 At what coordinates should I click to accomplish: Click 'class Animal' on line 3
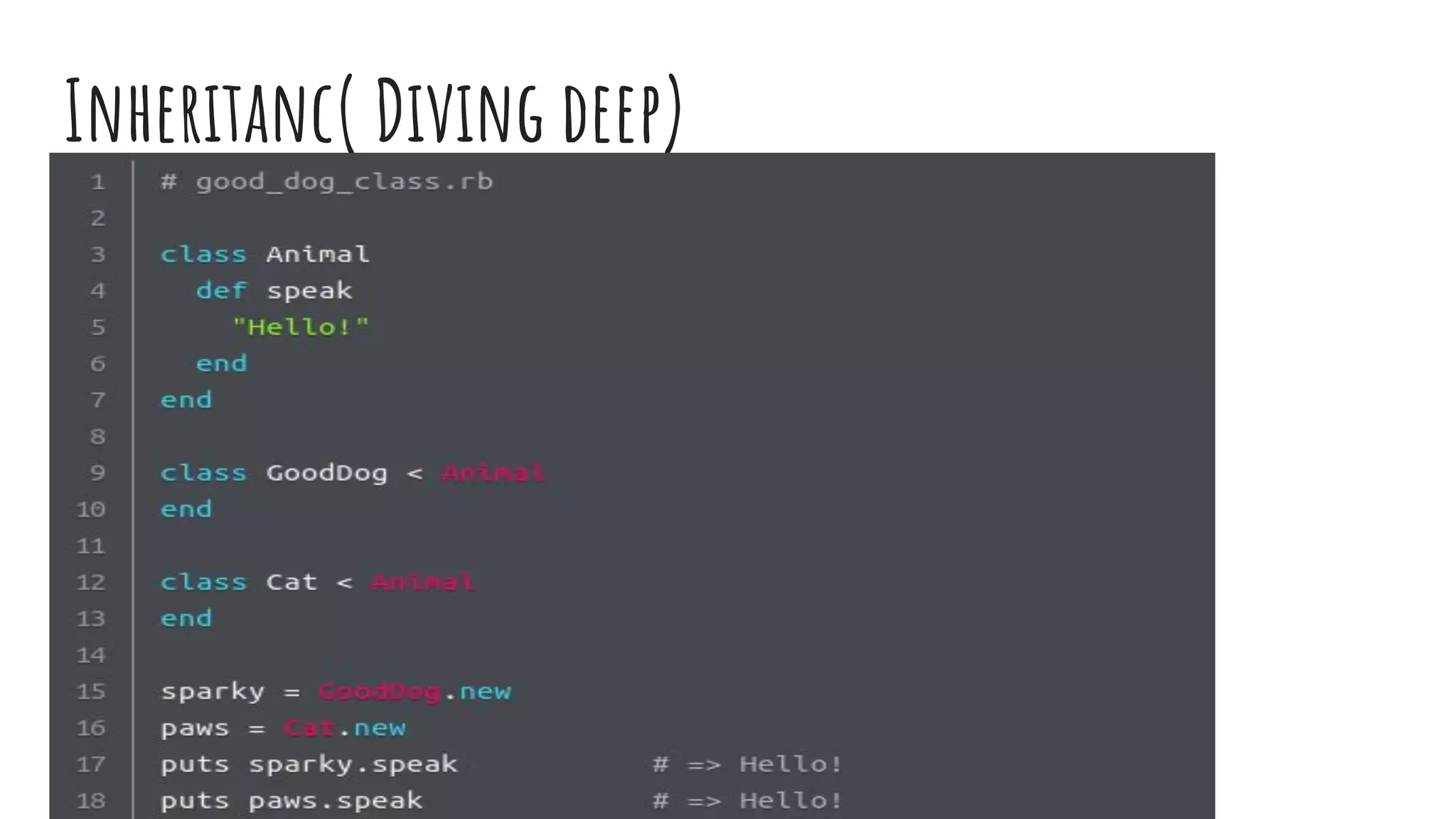pos(265,255)
